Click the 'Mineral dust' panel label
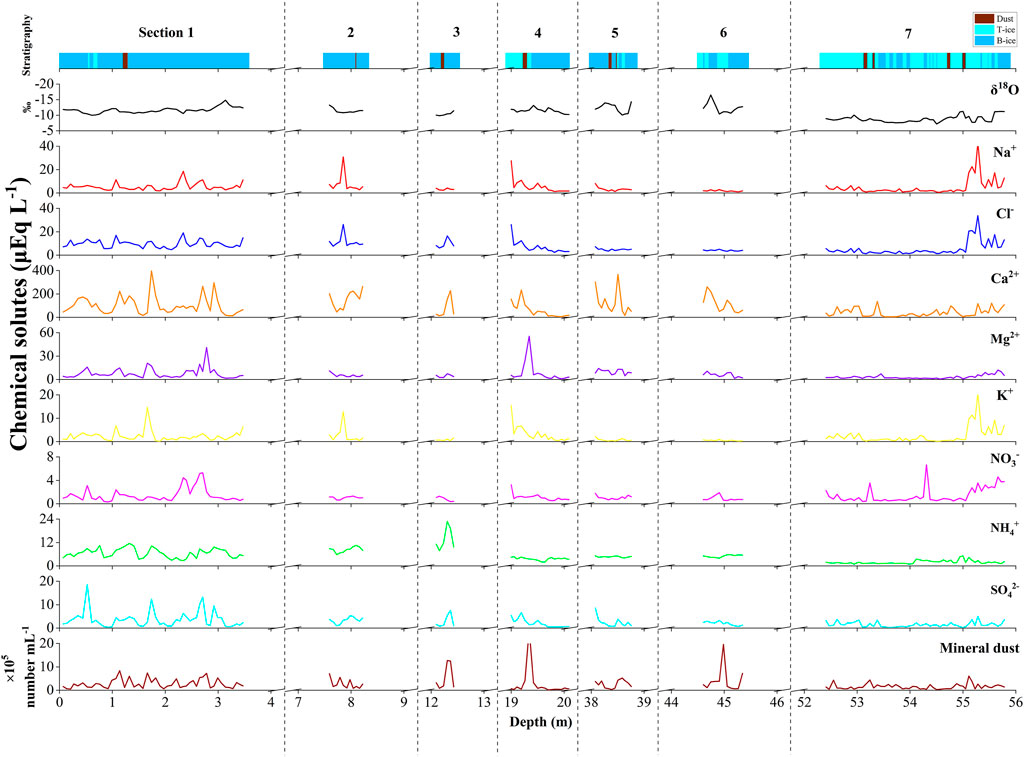Viewport: 1024px width, 757px height. pyautogui.click(x=979, y=648)
